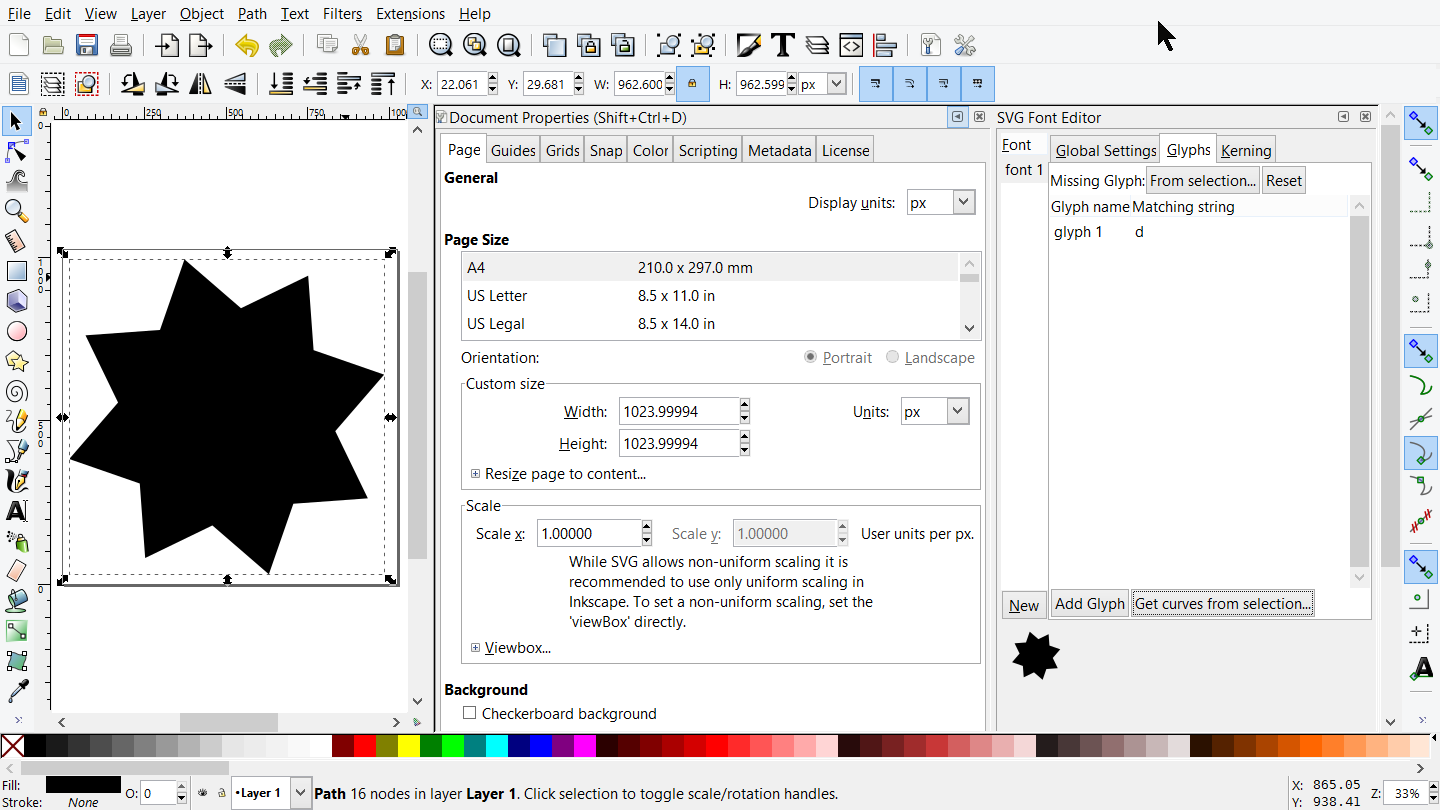Select Landscape orientation
This screenshot has height=810, width=1440.
890,357
